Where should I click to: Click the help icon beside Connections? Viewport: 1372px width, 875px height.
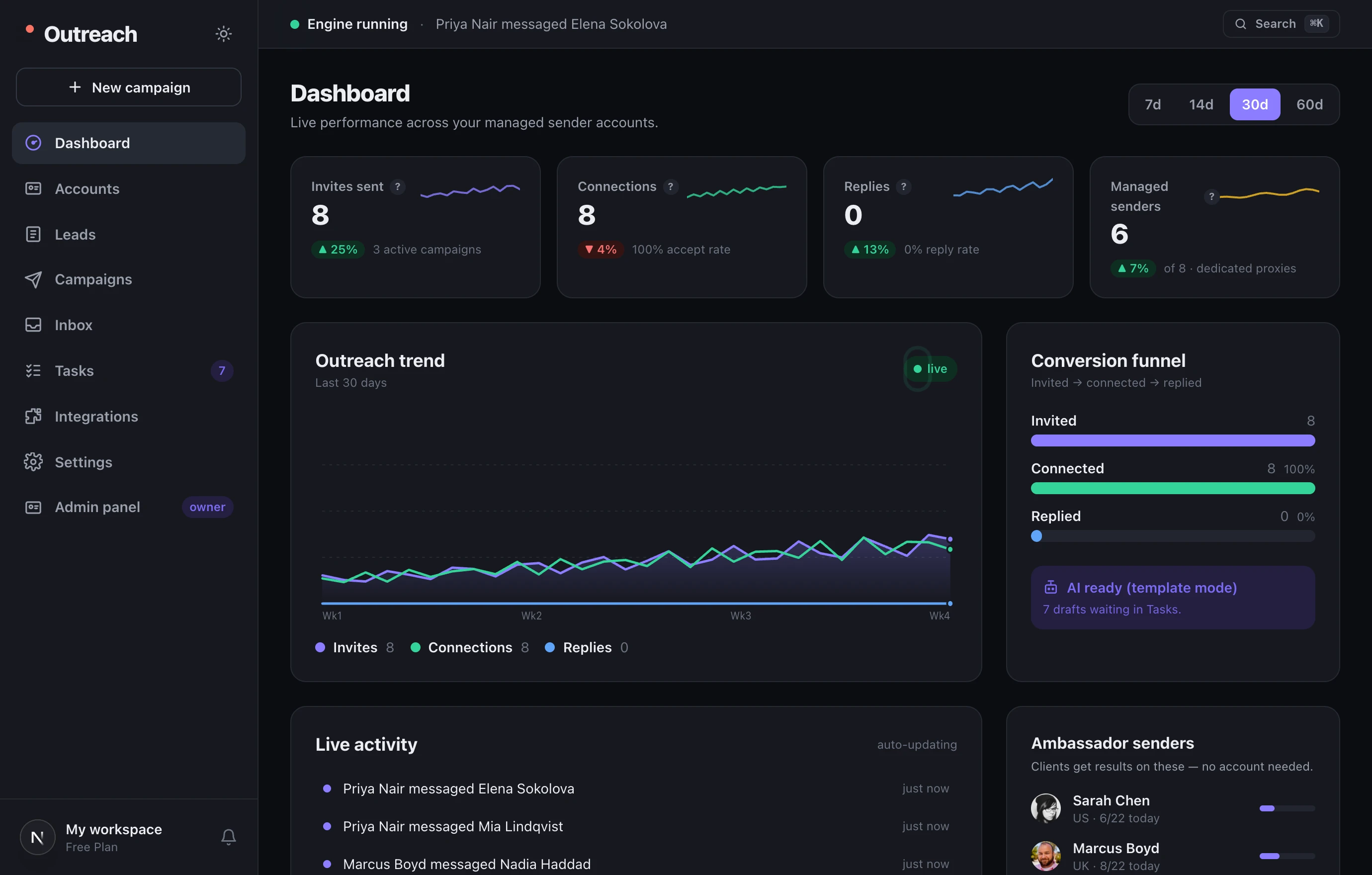tap(671, 186)
